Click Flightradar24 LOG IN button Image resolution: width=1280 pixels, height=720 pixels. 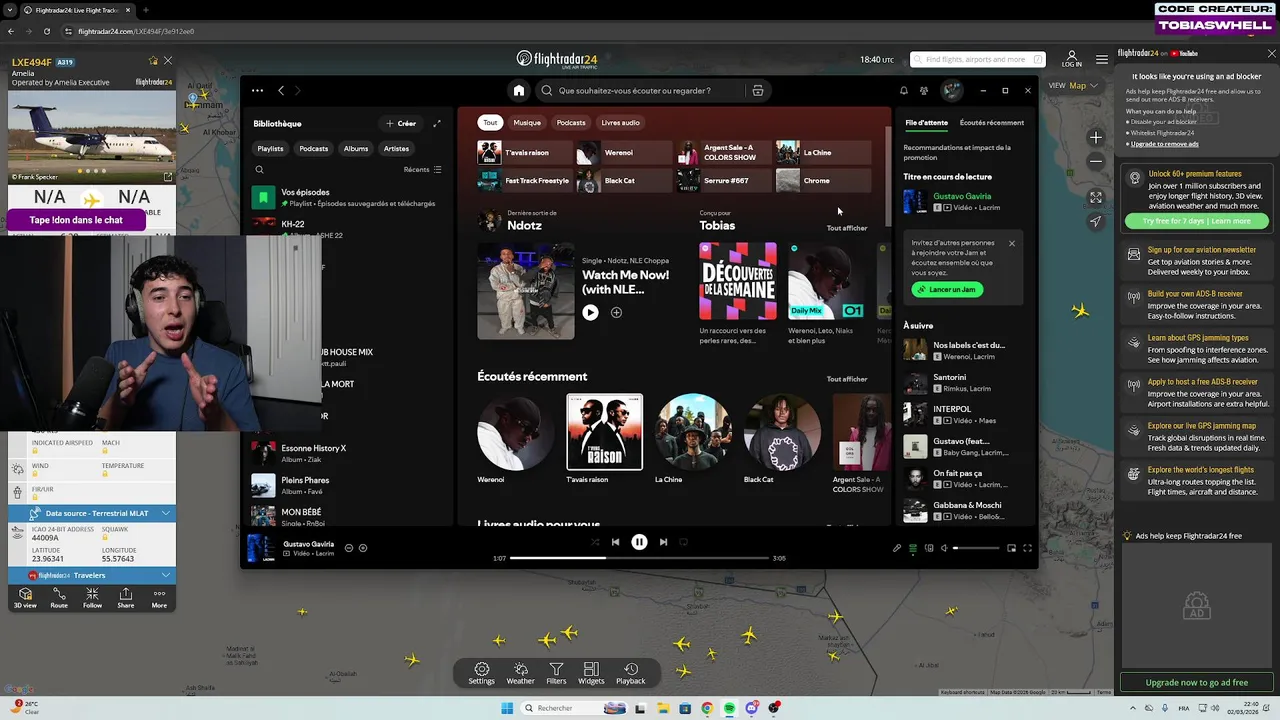1072,59
